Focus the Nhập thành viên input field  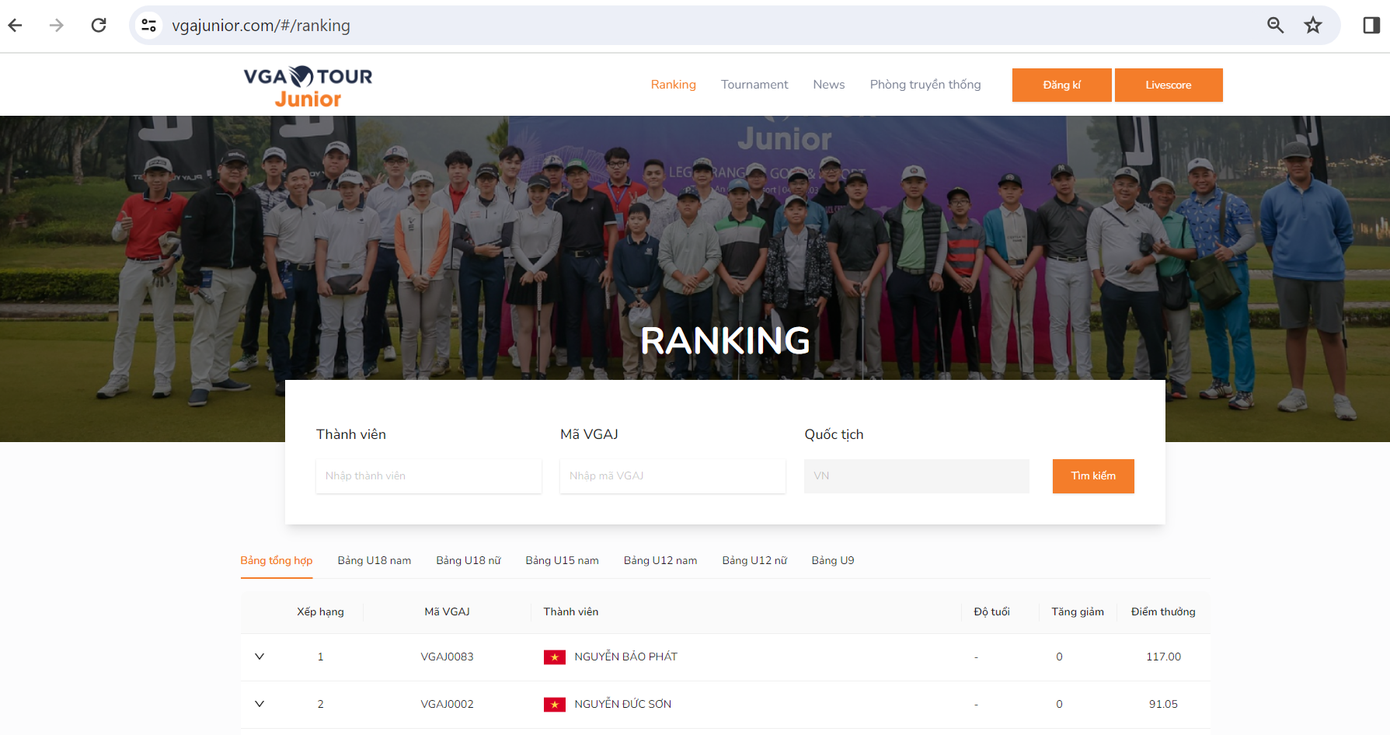[x=428, y=476]
